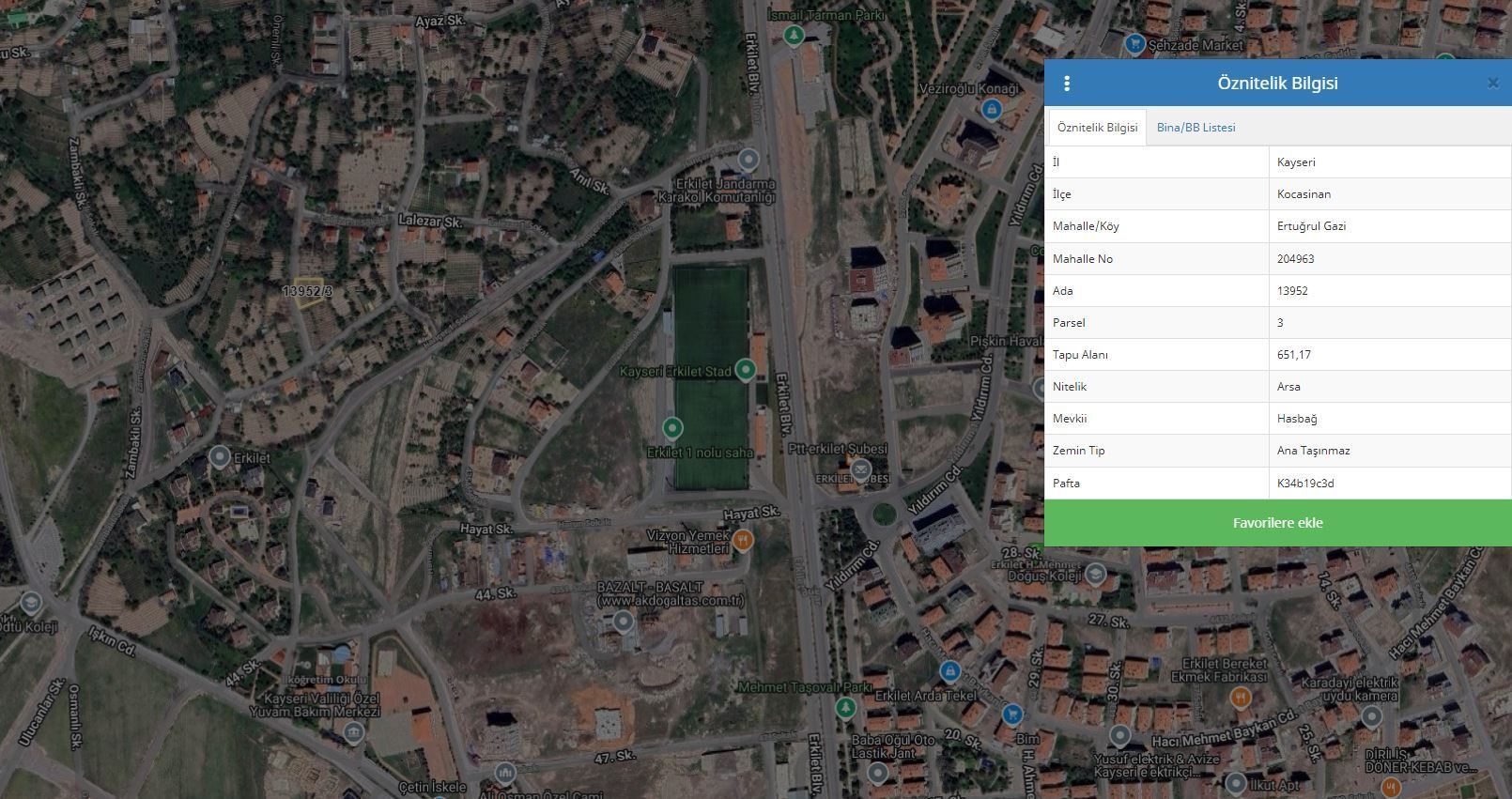1512x799 pixels.
Task: Click the Şehzade Market shopping cart icon
Action: pyautogui.click(x=1134, y=43)
